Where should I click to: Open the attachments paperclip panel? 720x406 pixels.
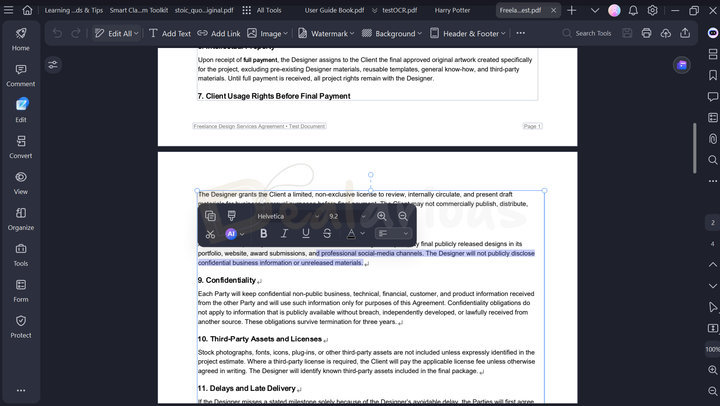pyautogui.click(x=713, y=139)
